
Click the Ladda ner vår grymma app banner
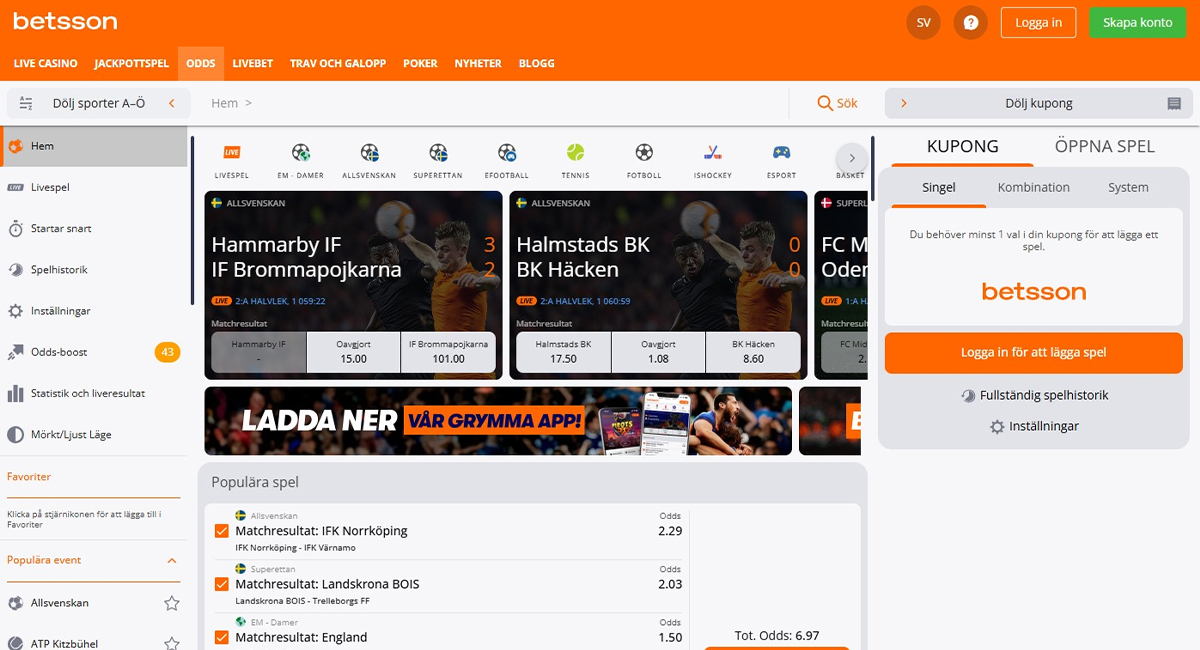click(x=498, y=421)
